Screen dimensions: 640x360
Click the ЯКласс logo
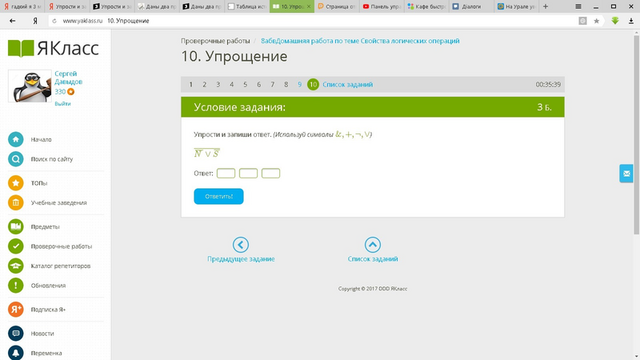(x=53, y=49)
